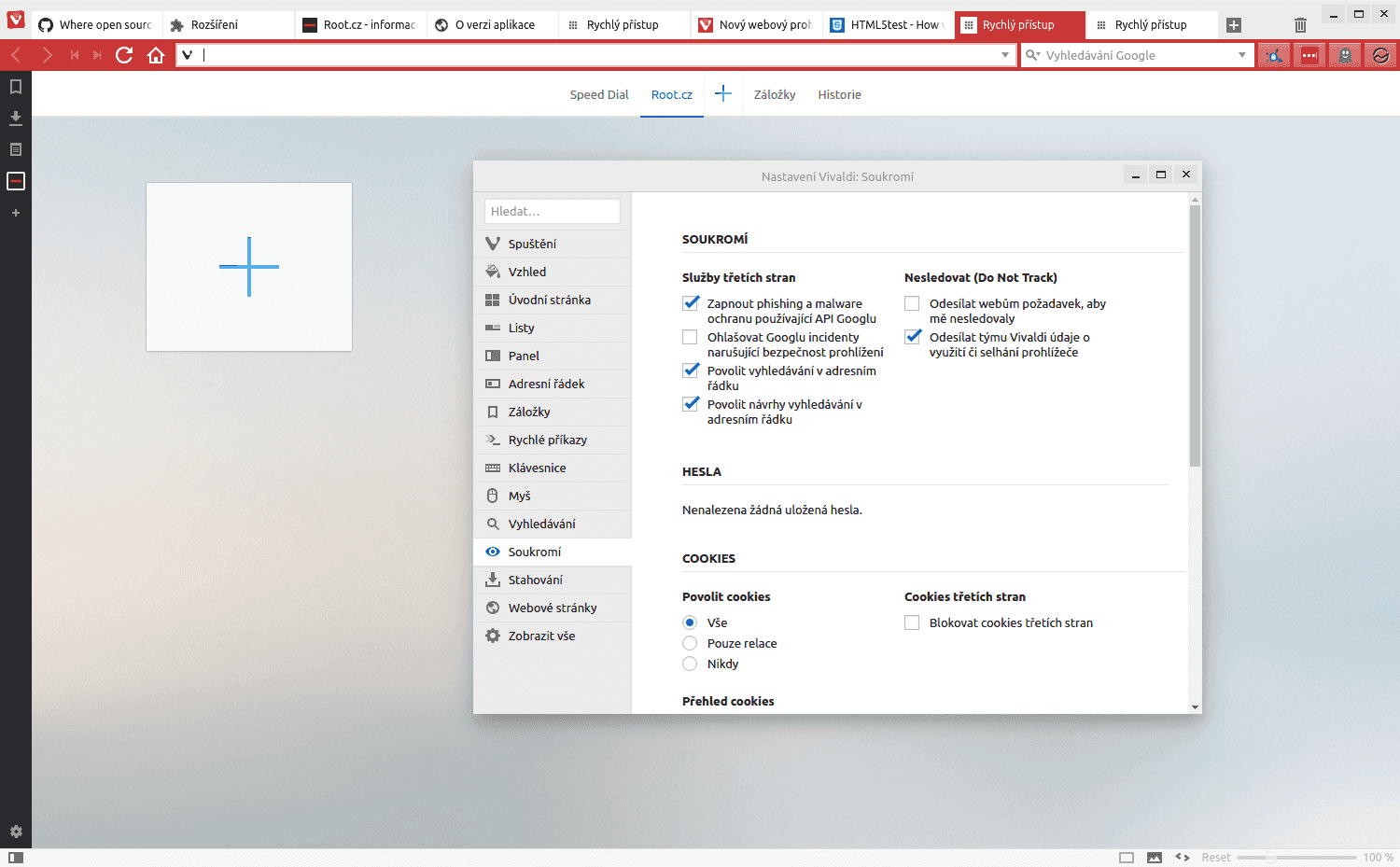Open the Notes panel in the sidebar
The width and height of the screenshot is (1400, 867).
[15, 148]
